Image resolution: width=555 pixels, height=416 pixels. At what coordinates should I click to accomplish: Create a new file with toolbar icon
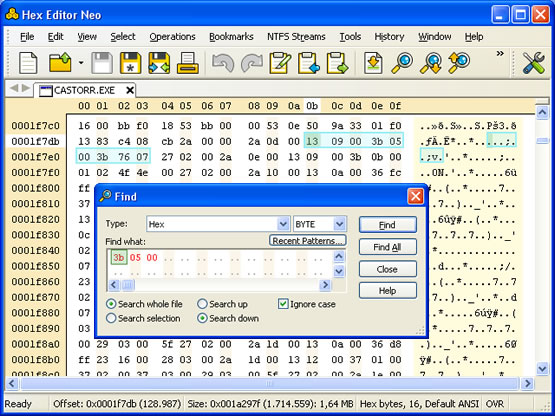28,63
